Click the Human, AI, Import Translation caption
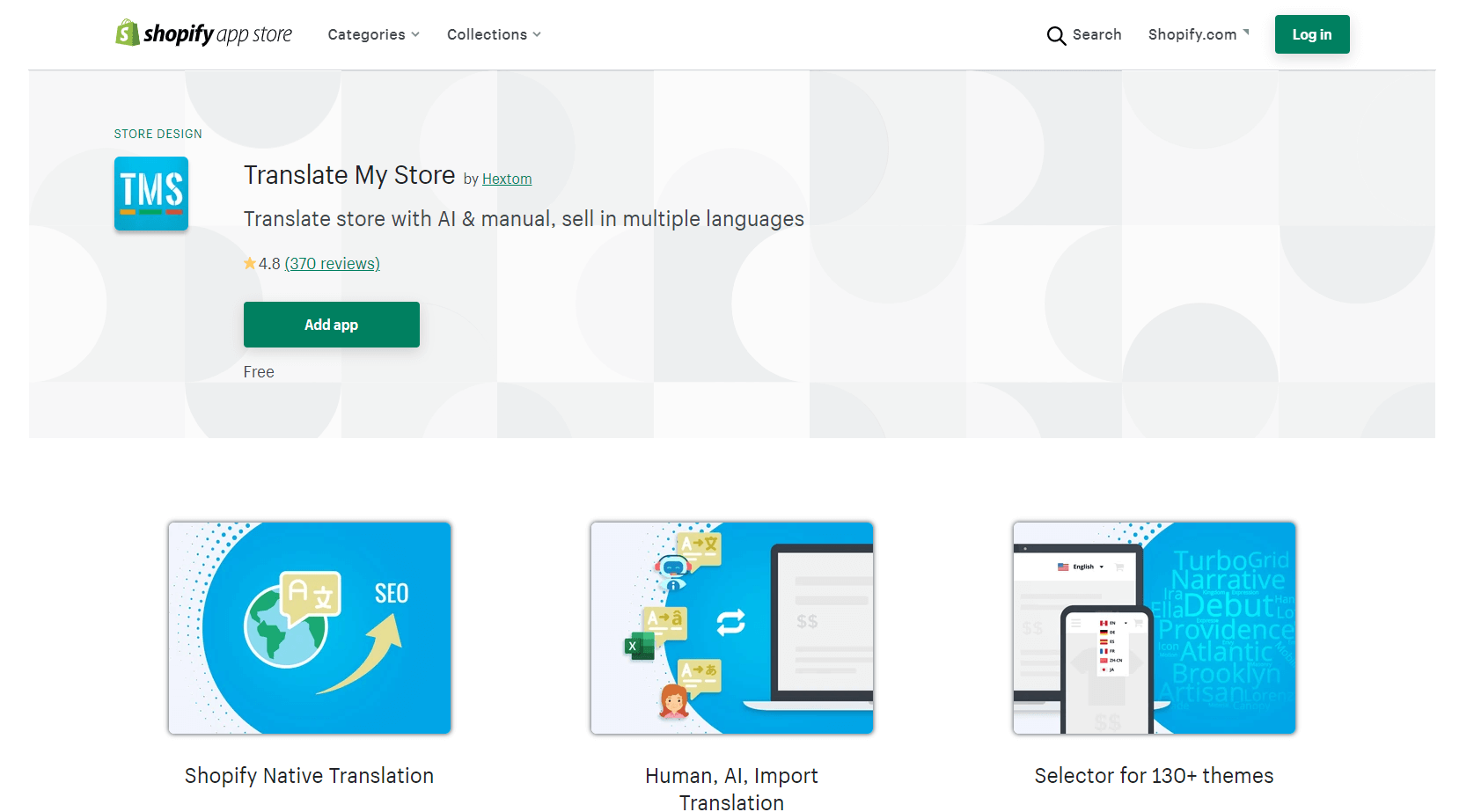1474x812 pixels. pyautogui.click(x=732, y=788)
